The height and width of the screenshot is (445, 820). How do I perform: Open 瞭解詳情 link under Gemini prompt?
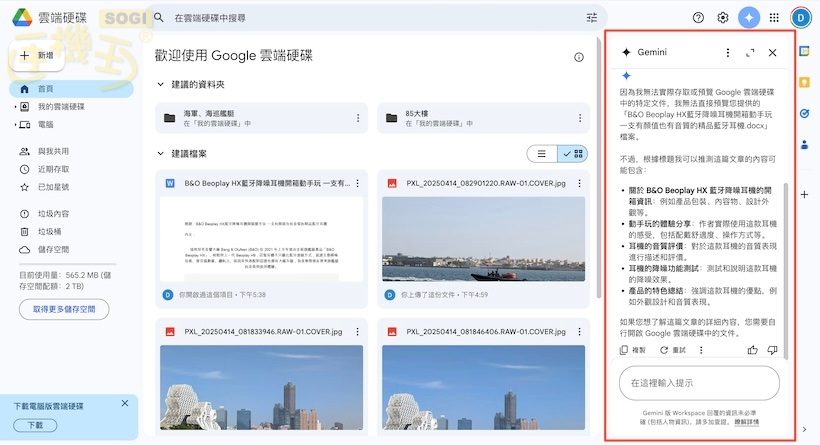click(x=747, y=421)
